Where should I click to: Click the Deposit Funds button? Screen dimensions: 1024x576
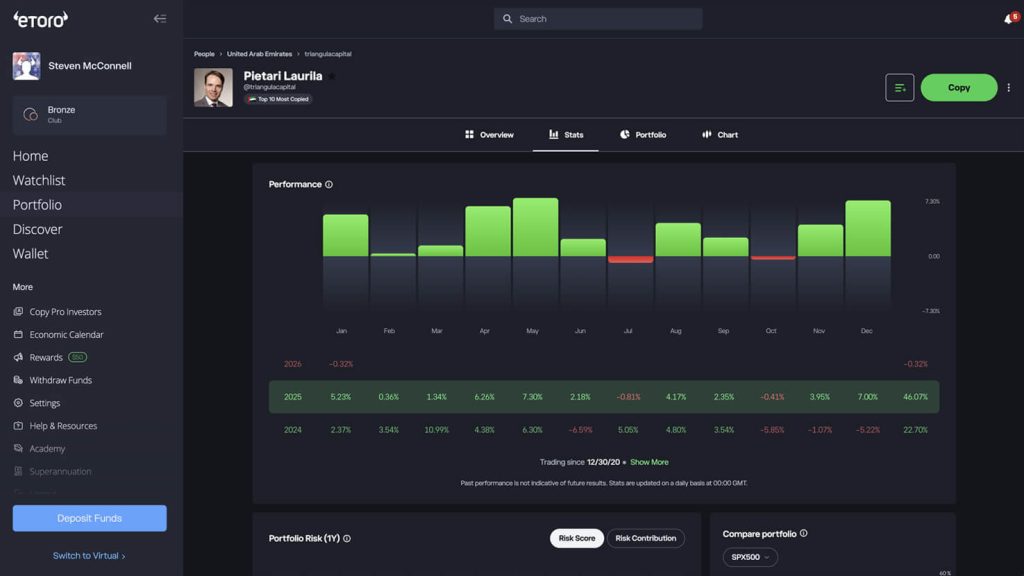[89, 518]
